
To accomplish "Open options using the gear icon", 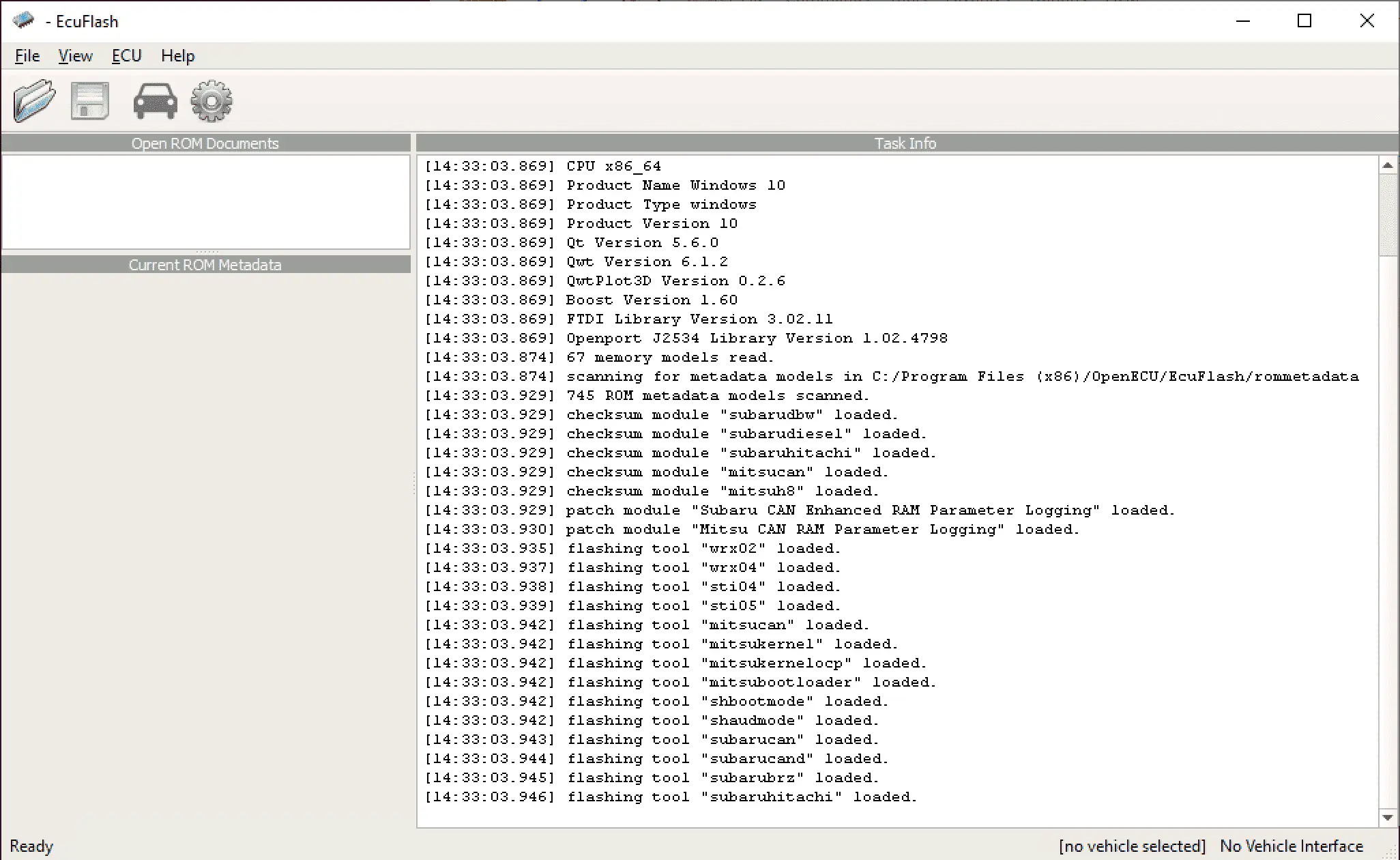I will tap(212, 101).
